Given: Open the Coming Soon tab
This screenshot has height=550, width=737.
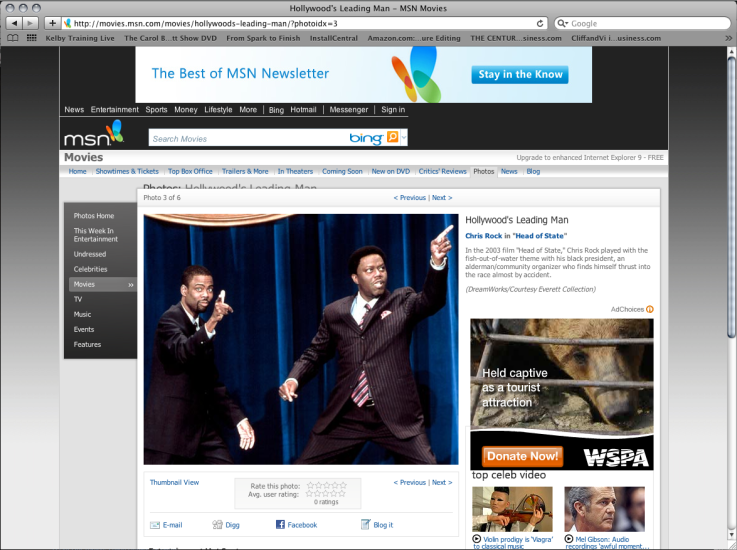Looking at the screenshot, I should tap(342, 172).
